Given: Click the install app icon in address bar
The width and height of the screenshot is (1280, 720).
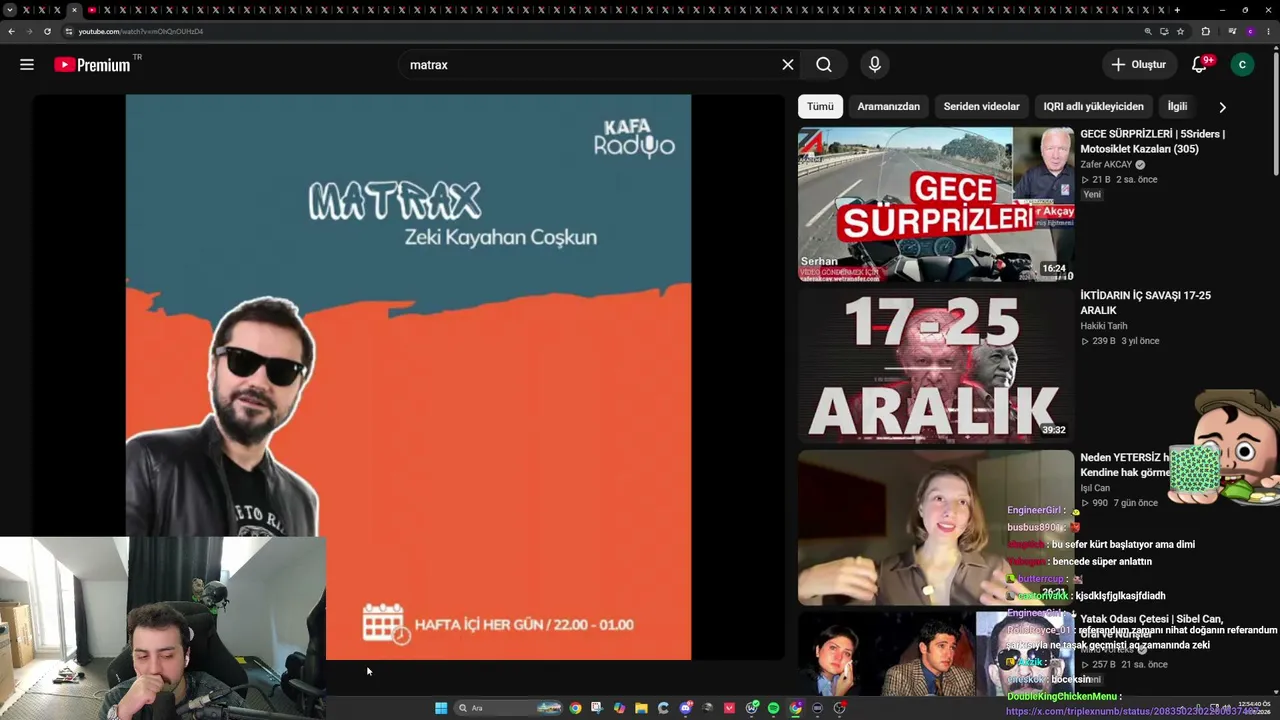Looking at the screenshot, I should [1164, 31].
